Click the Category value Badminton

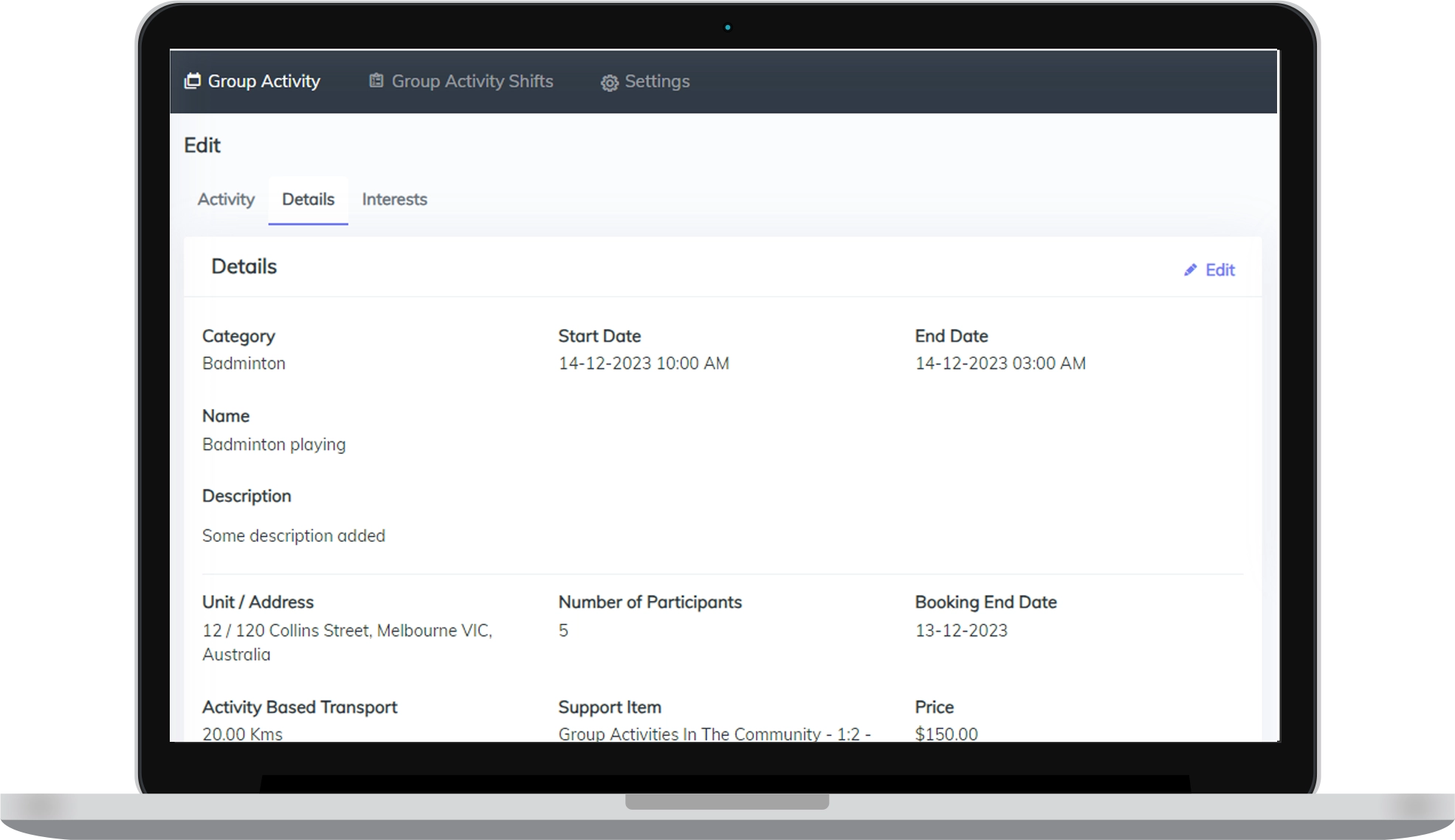244,363
